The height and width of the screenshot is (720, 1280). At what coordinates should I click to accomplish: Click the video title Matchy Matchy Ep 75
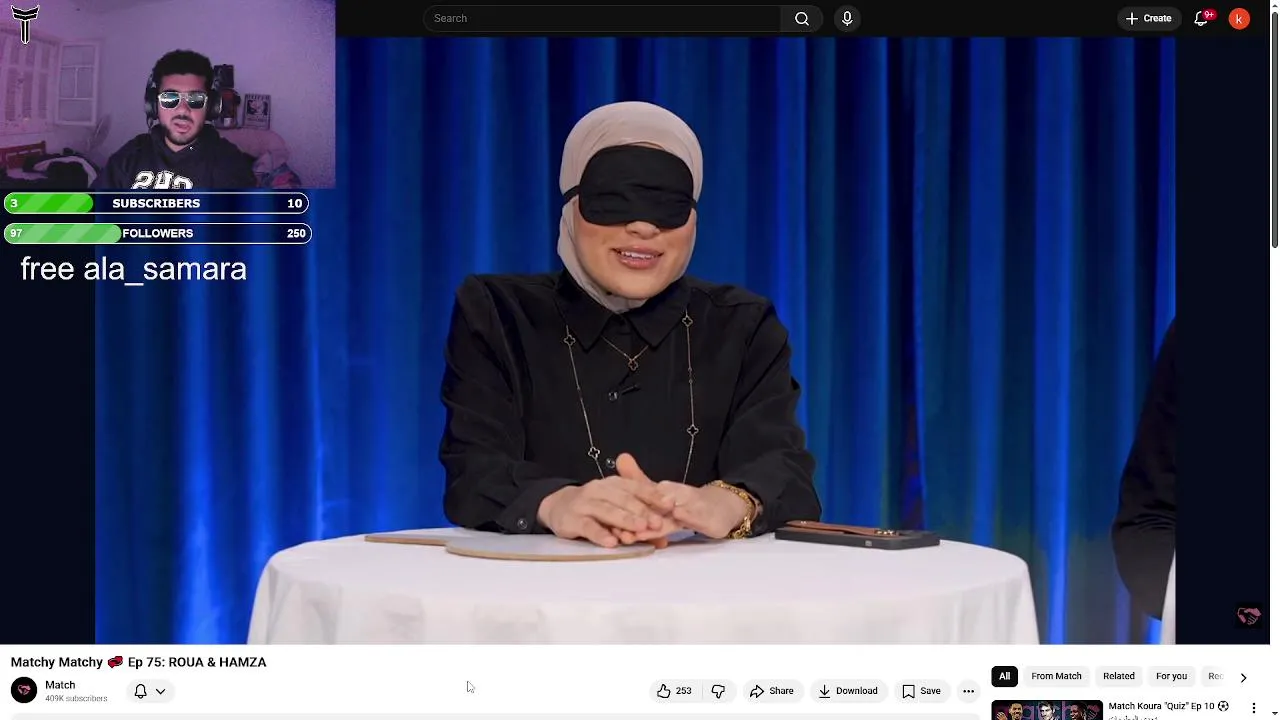(138, 662)
